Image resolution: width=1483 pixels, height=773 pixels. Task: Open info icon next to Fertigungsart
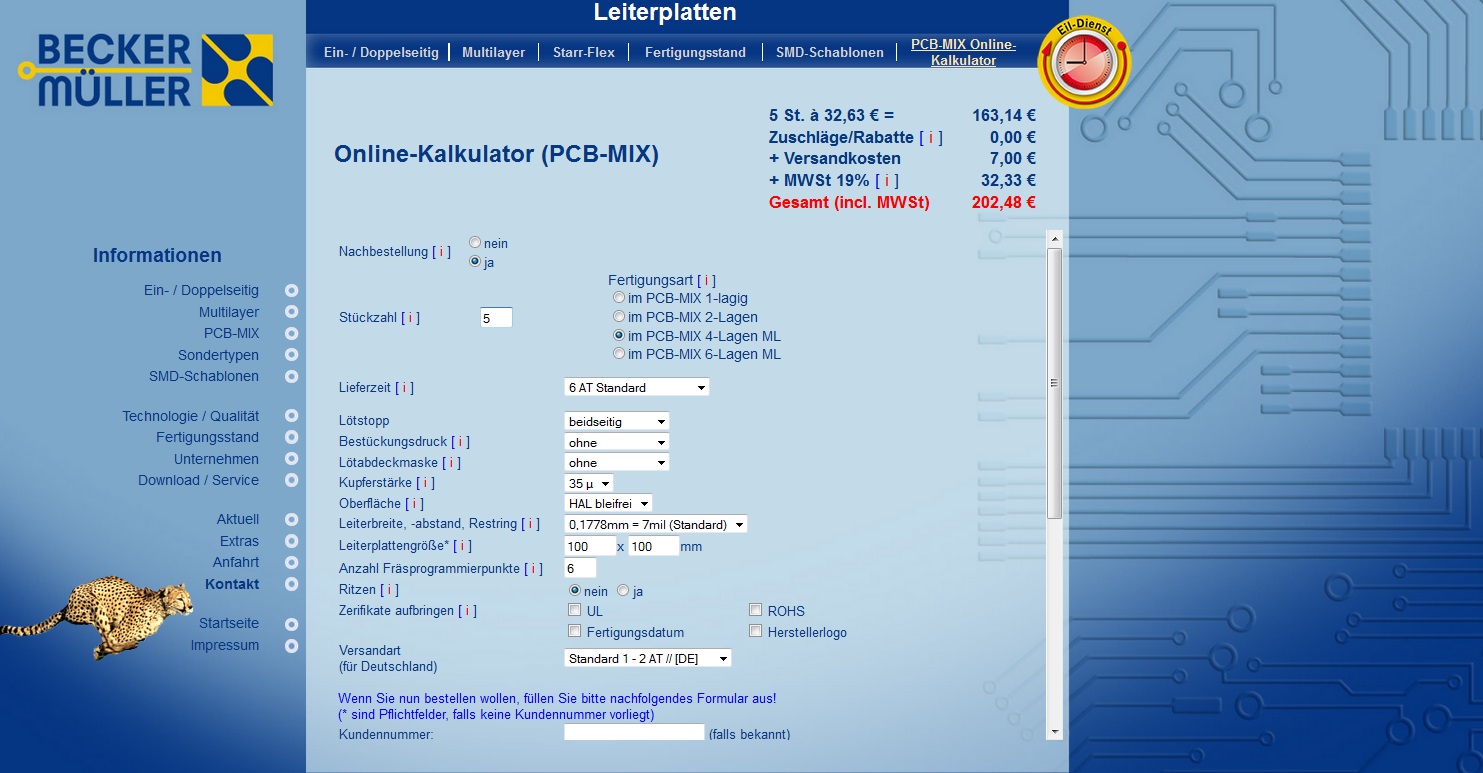tap(706, 281)
